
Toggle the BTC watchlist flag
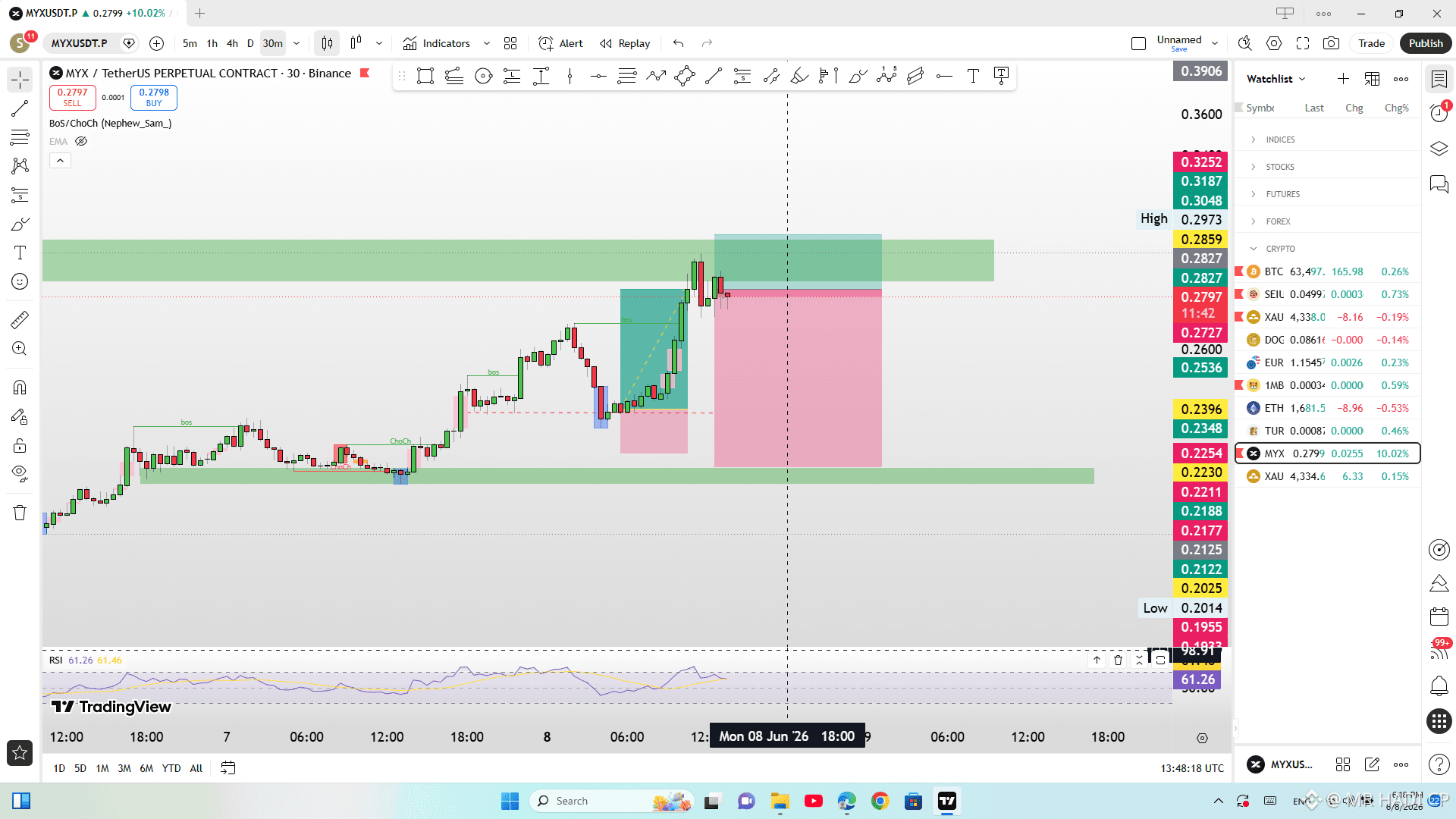pos(1239,271)
